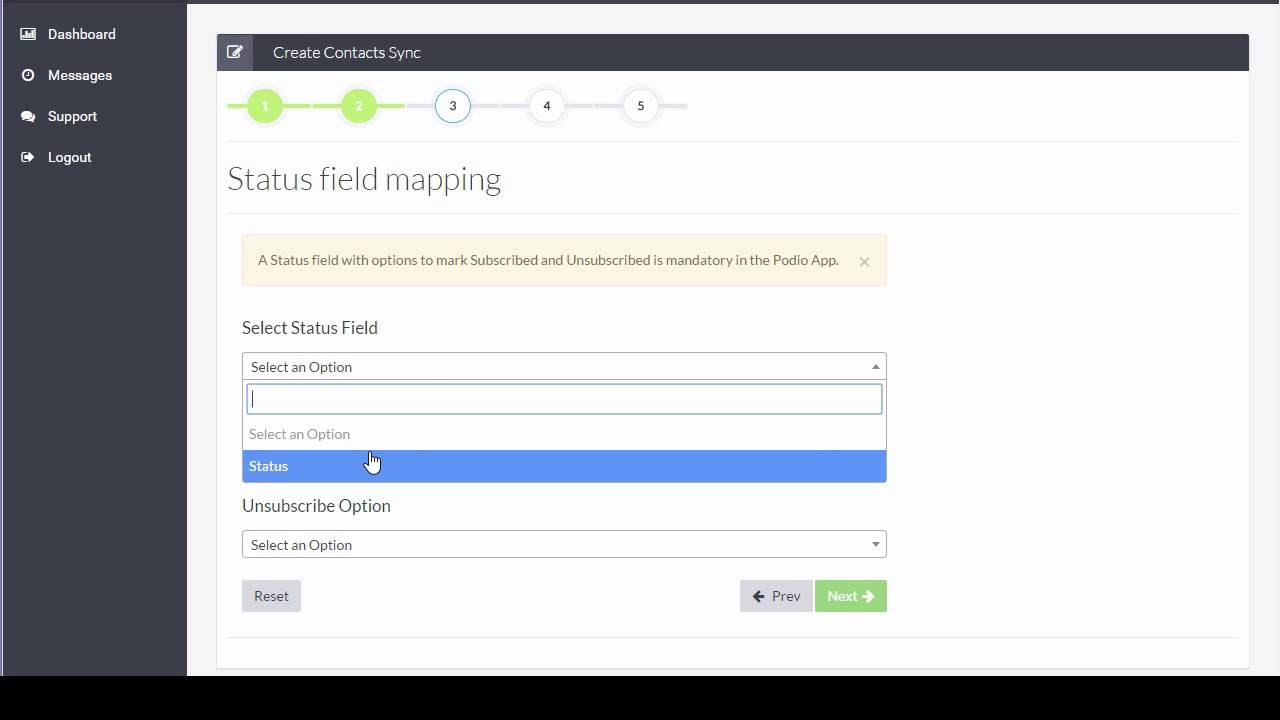Open Support from the sidebar
The image size is (1280, 720).
point(72,116)
